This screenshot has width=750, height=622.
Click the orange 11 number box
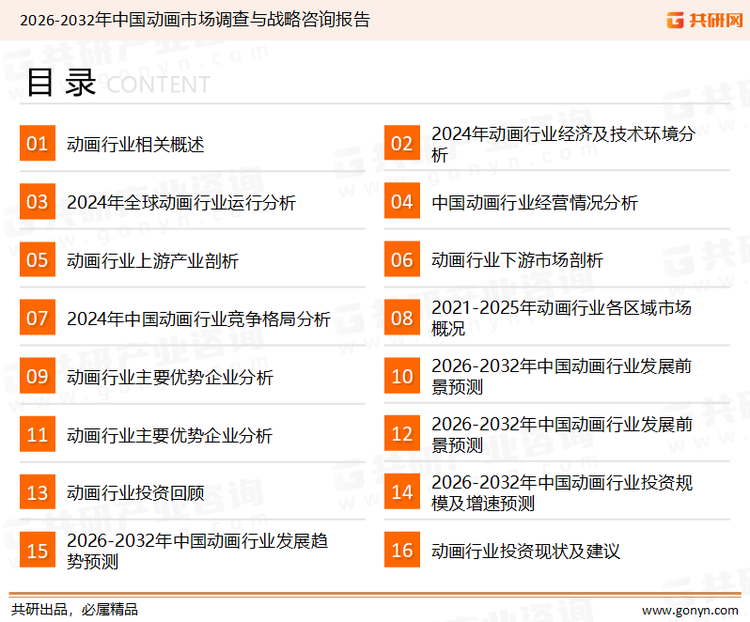coord(37,434)
